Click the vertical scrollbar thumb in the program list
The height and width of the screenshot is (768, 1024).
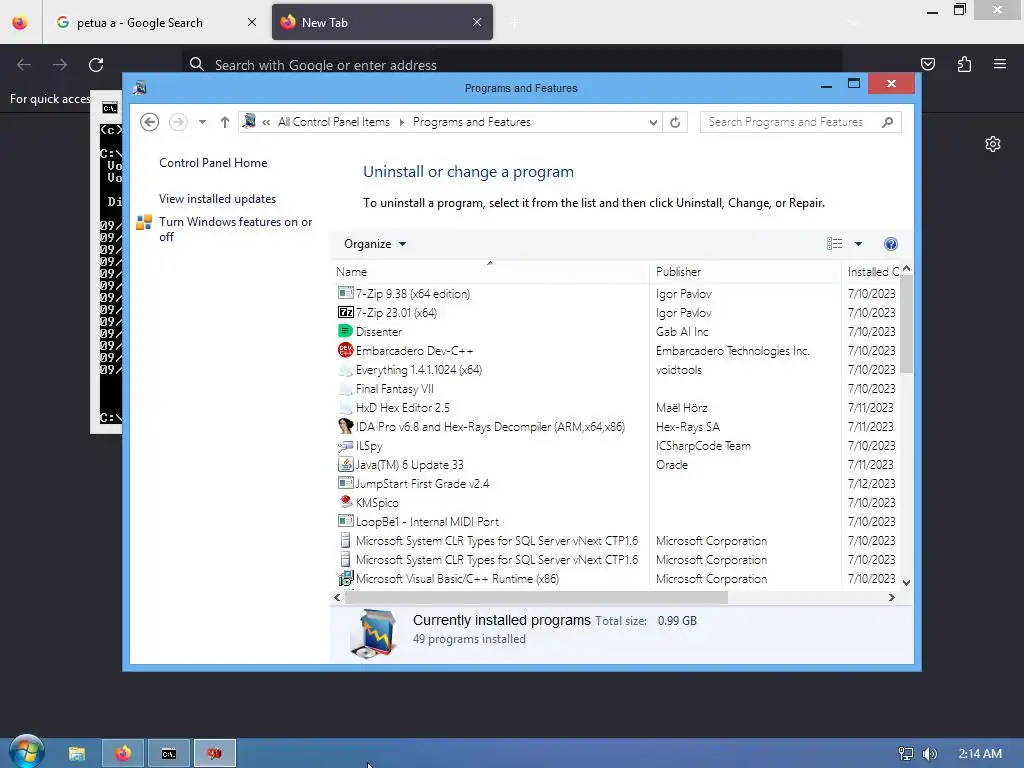(906, 323)
